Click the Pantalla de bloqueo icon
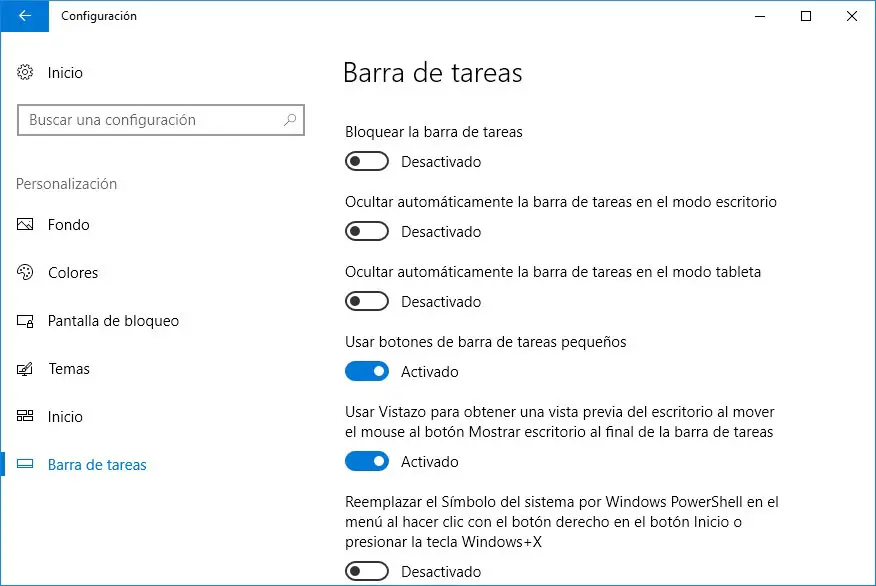 [26, 321]
